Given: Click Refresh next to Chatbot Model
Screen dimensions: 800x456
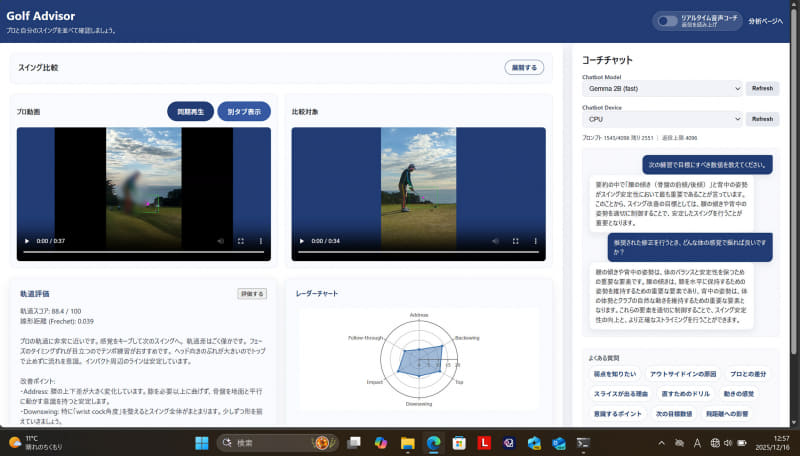Looking at the screenshot, I should [x=762, y=88].
